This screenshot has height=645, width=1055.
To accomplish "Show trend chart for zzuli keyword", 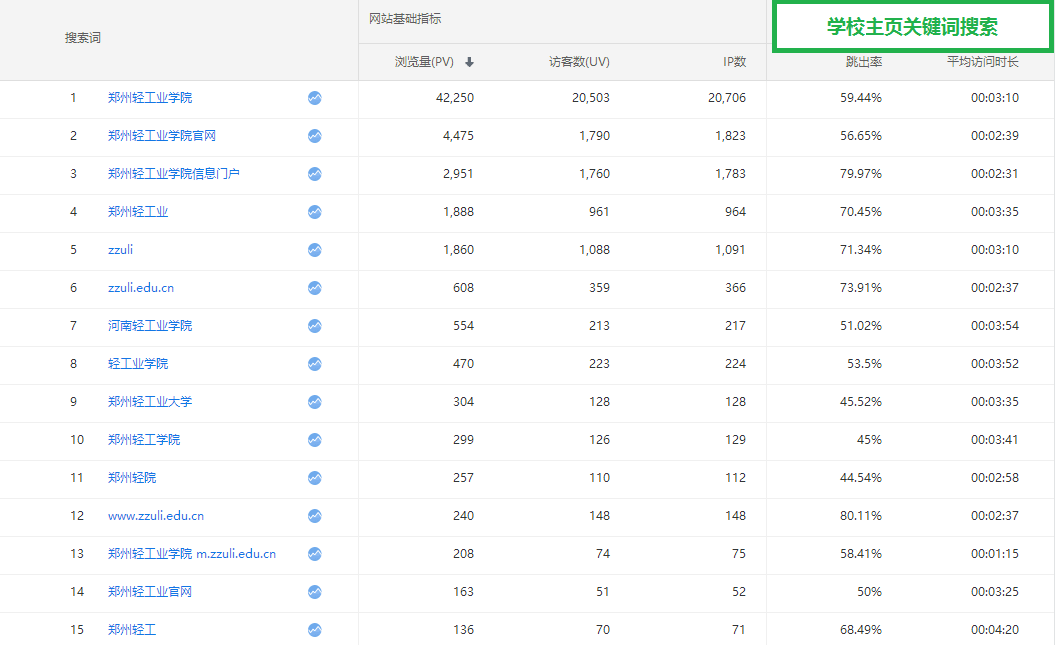I will (x=315, y=250).
